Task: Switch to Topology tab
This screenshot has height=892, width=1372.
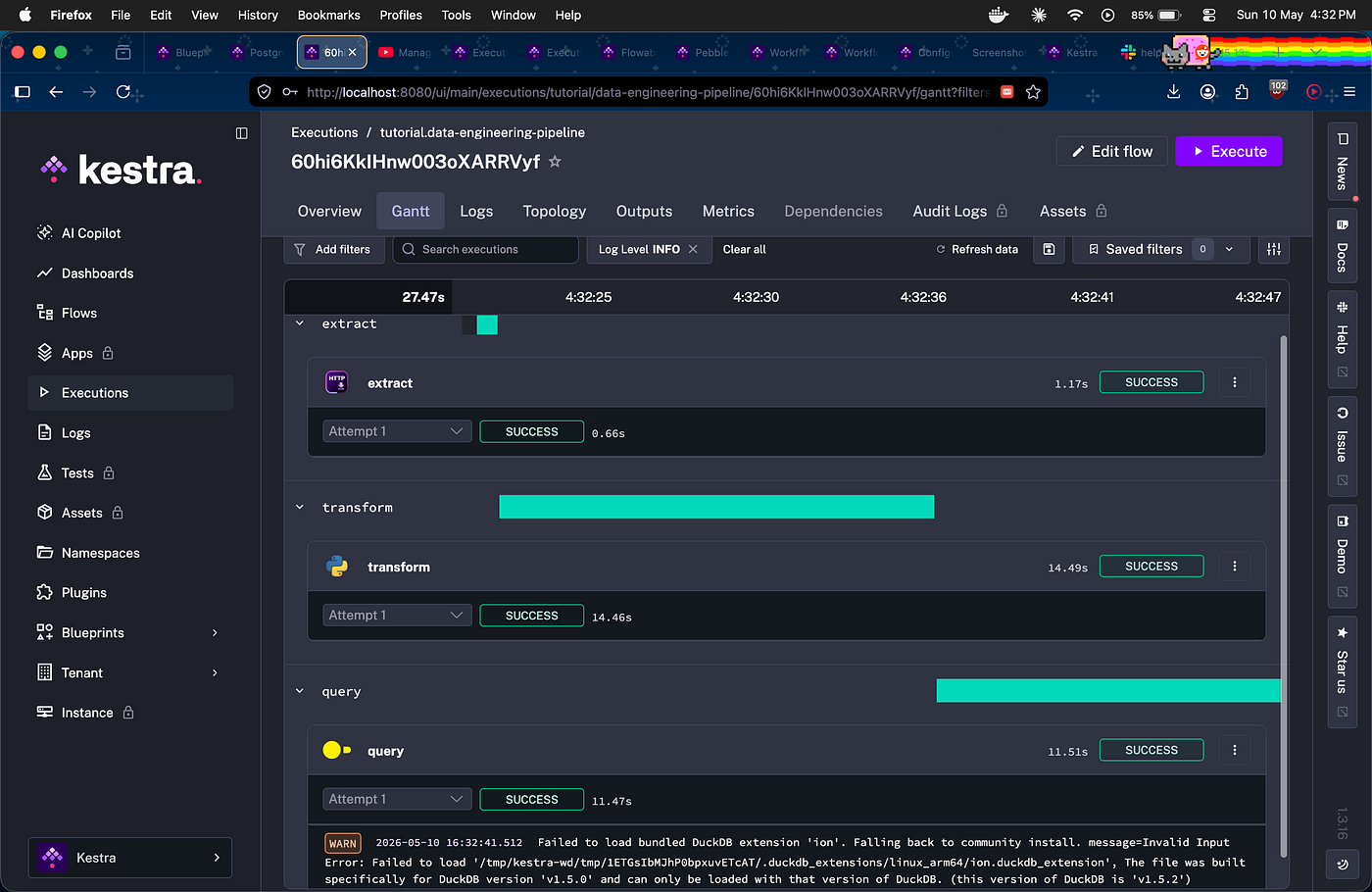Action: (x=555, y=212)
